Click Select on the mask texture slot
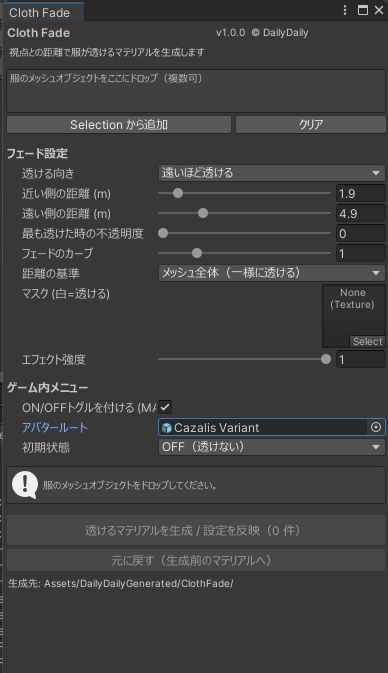388x673 pixels. (367, 342)
